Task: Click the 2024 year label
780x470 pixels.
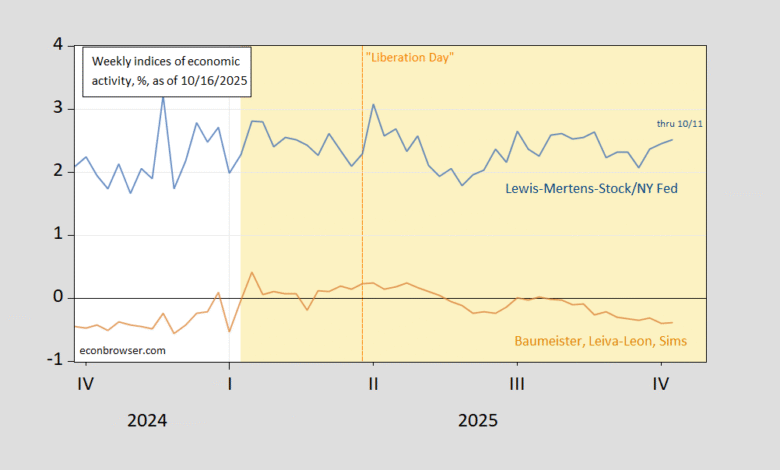Action: pyautogui.click(x=147, y=420)
